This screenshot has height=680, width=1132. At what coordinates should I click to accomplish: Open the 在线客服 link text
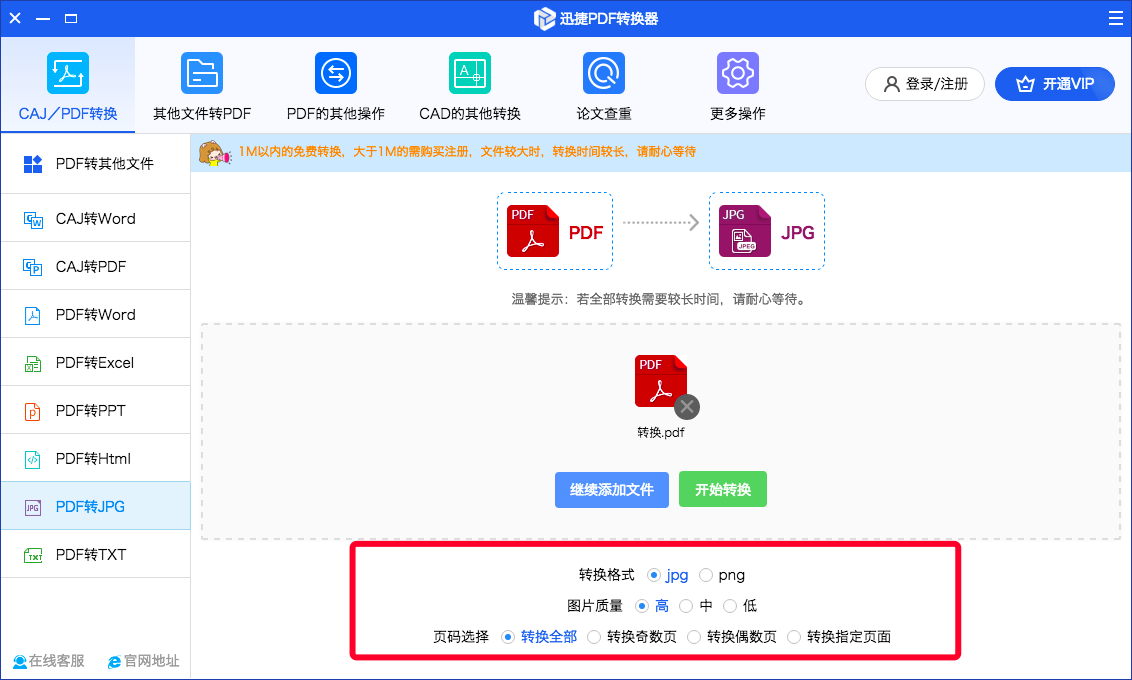[56, 661]
